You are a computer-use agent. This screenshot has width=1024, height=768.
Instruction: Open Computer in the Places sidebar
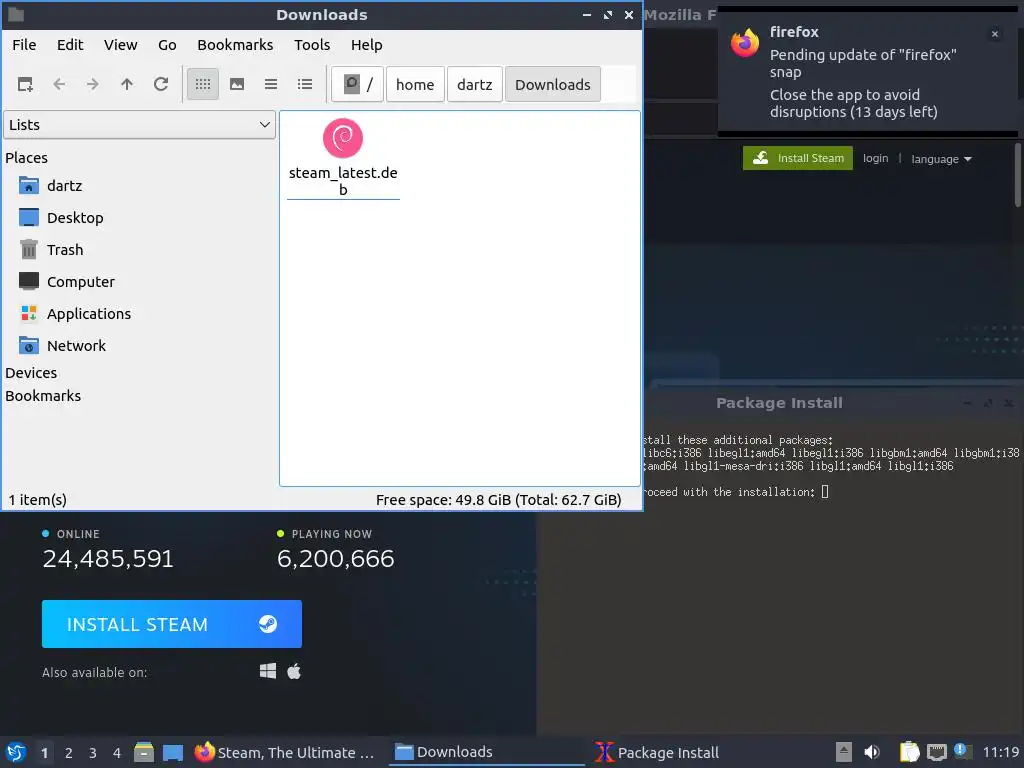(x=80, y=282)
